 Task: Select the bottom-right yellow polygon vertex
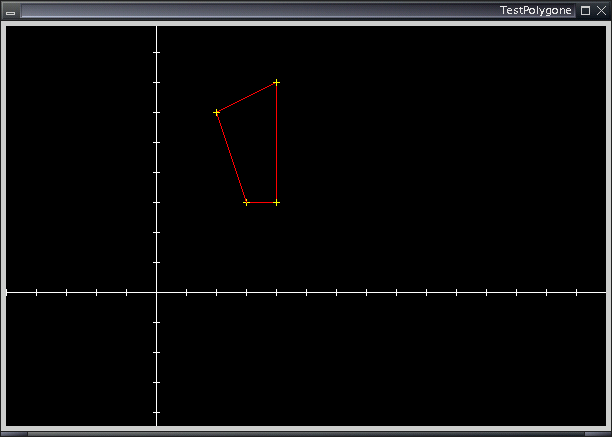coord(276,203)
